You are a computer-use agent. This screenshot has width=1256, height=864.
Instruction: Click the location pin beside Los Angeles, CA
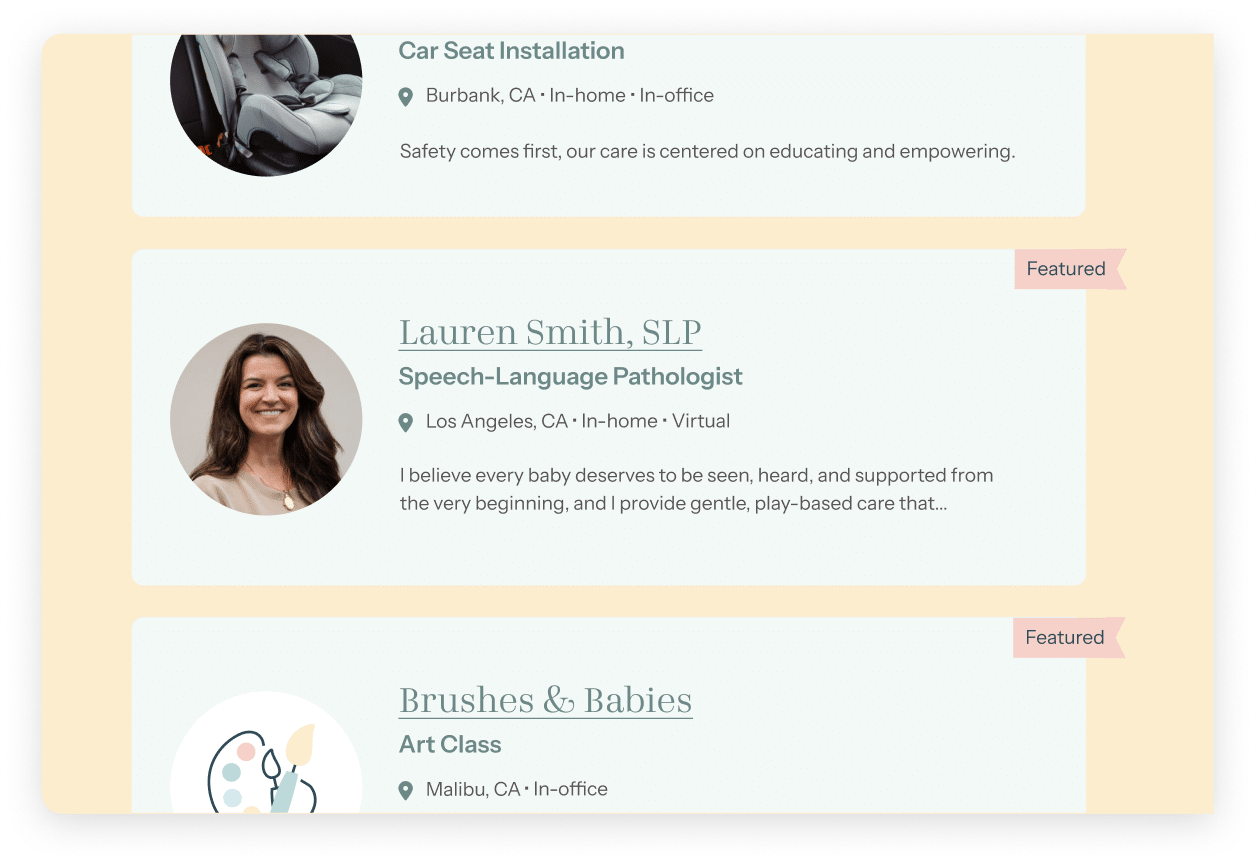[405, 423]
